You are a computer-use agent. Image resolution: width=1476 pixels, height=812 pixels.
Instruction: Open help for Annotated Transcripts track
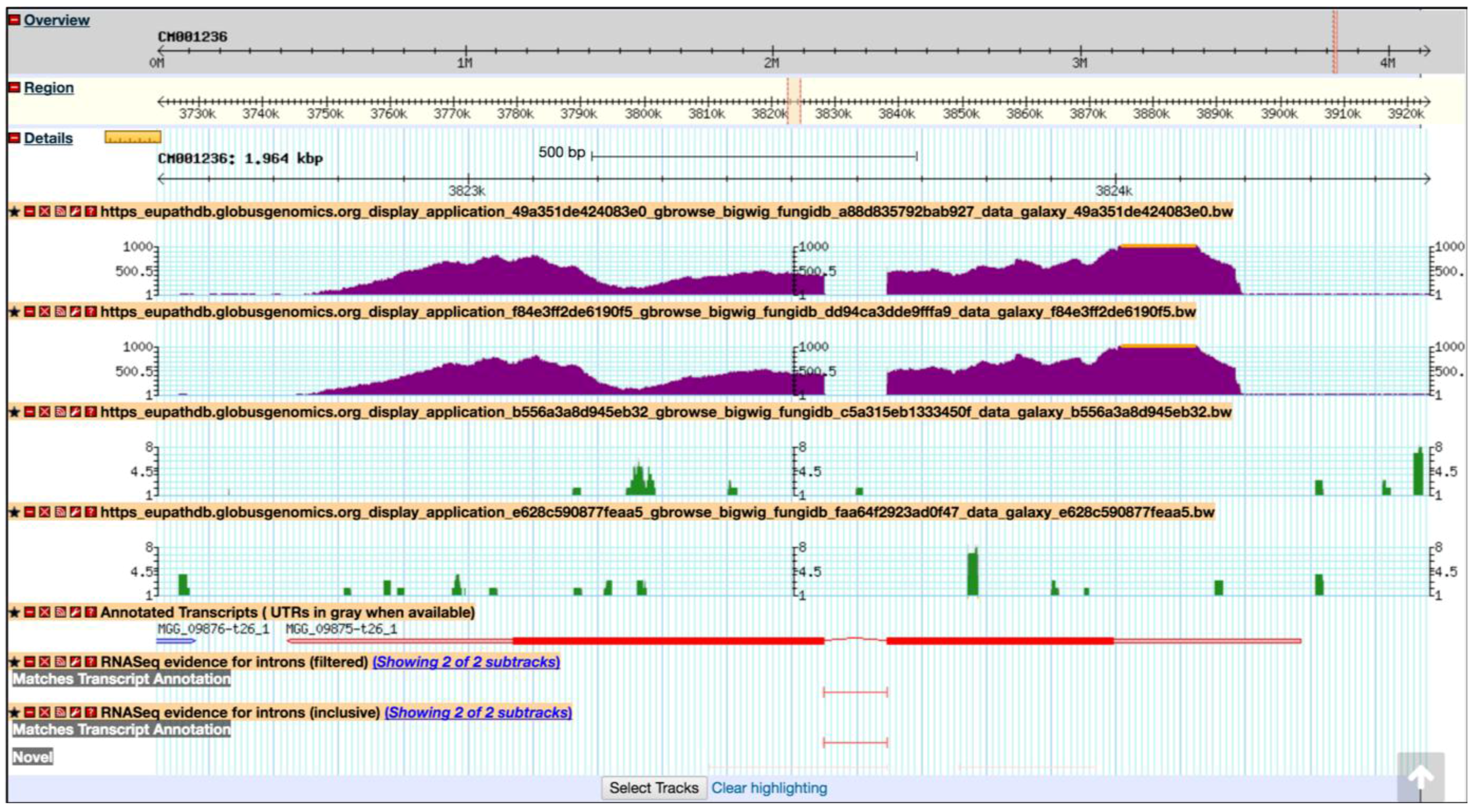pos(90,613)
